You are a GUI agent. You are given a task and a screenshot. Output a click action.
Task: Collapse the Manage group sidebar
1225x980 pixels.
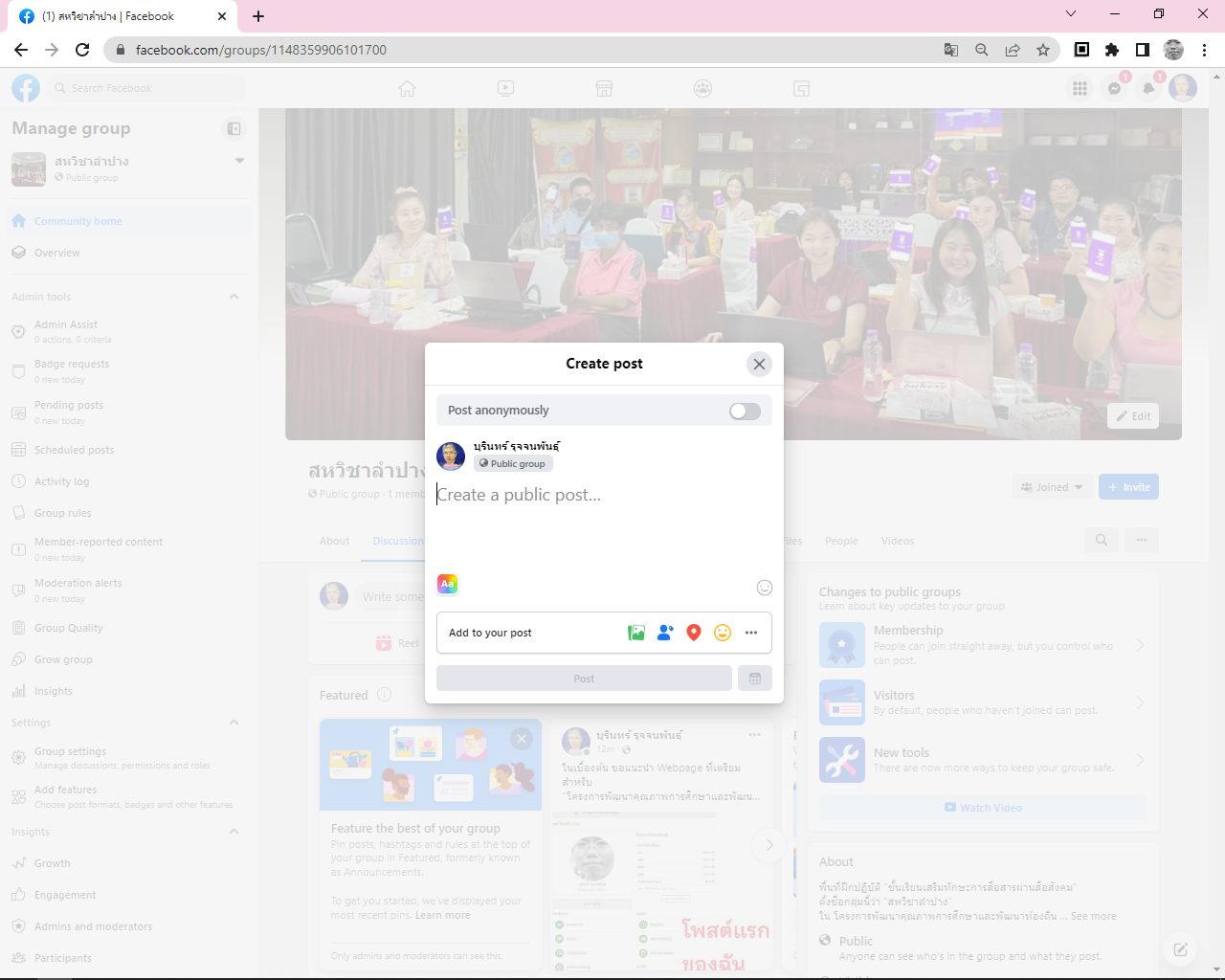pos(234,128)
